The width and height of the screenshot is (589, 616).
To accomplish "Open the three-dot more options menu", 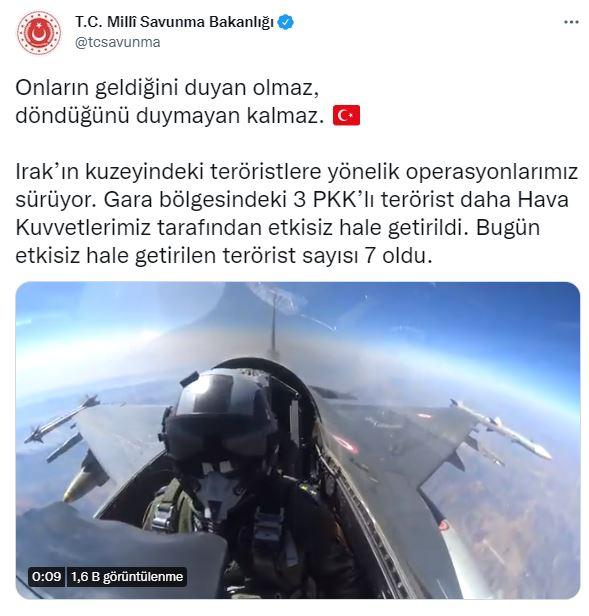I will pyautogui.click(x=571, y=22).
